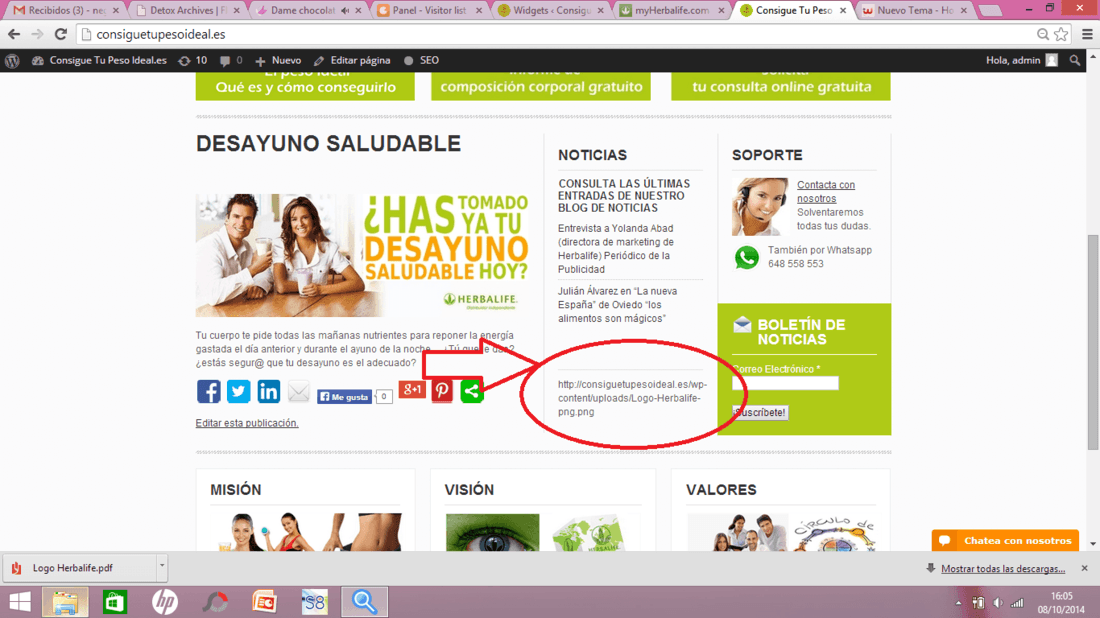Switch to Panel - Visitor list tab
Image resolution: width=1100 pixels, height=618 pixels.
430,11
